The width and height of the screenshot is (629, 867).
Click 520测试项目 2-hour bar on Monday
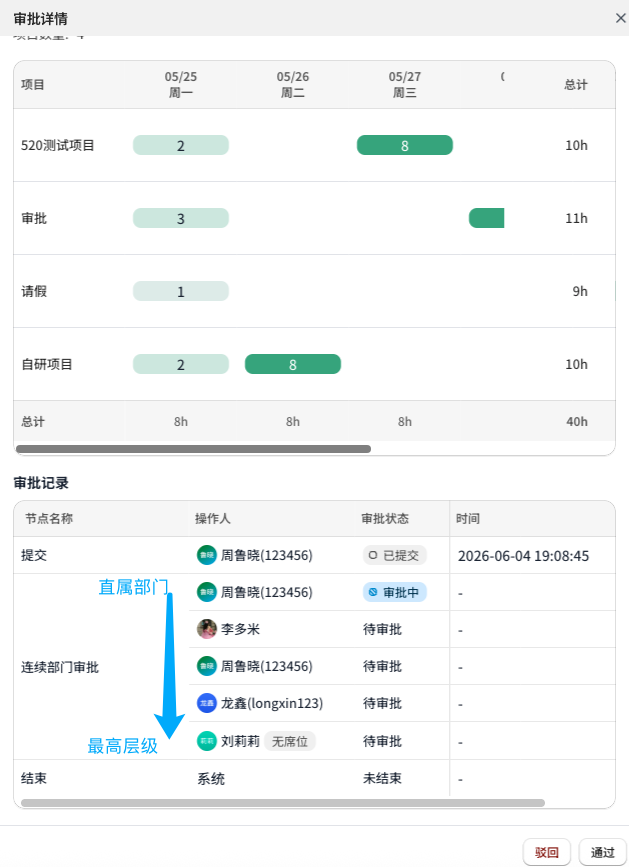181,145
